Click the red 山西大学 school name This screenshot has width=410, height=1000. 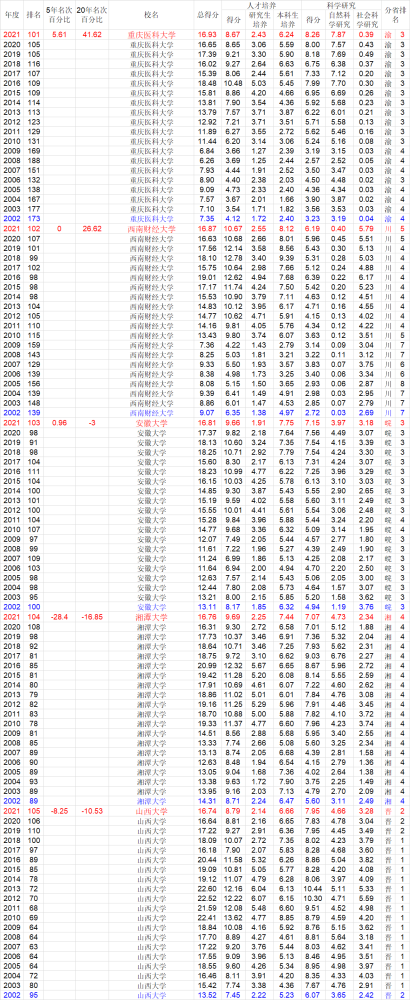click(152, 810)
